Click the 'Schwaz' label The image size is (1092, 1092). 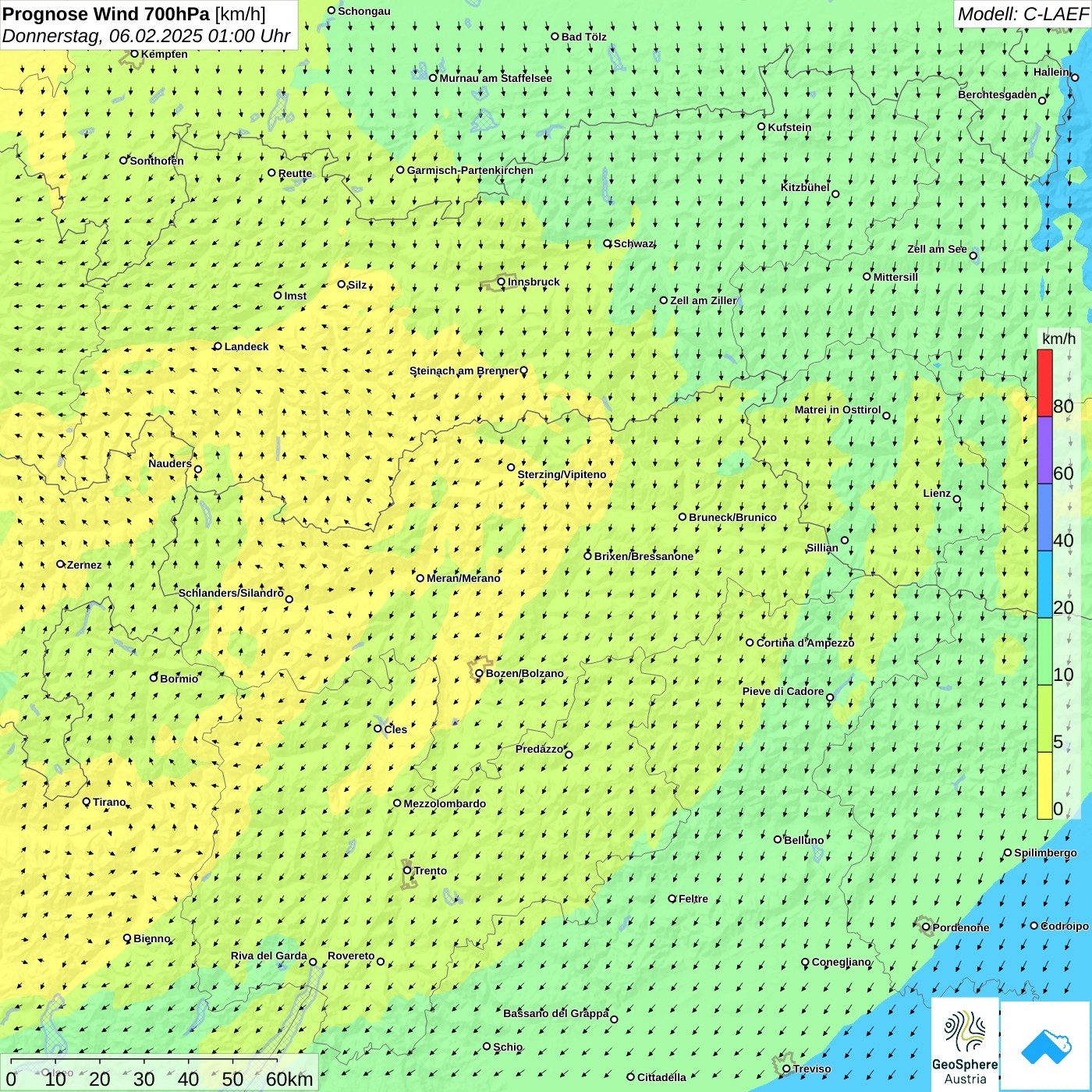point(633,243)
